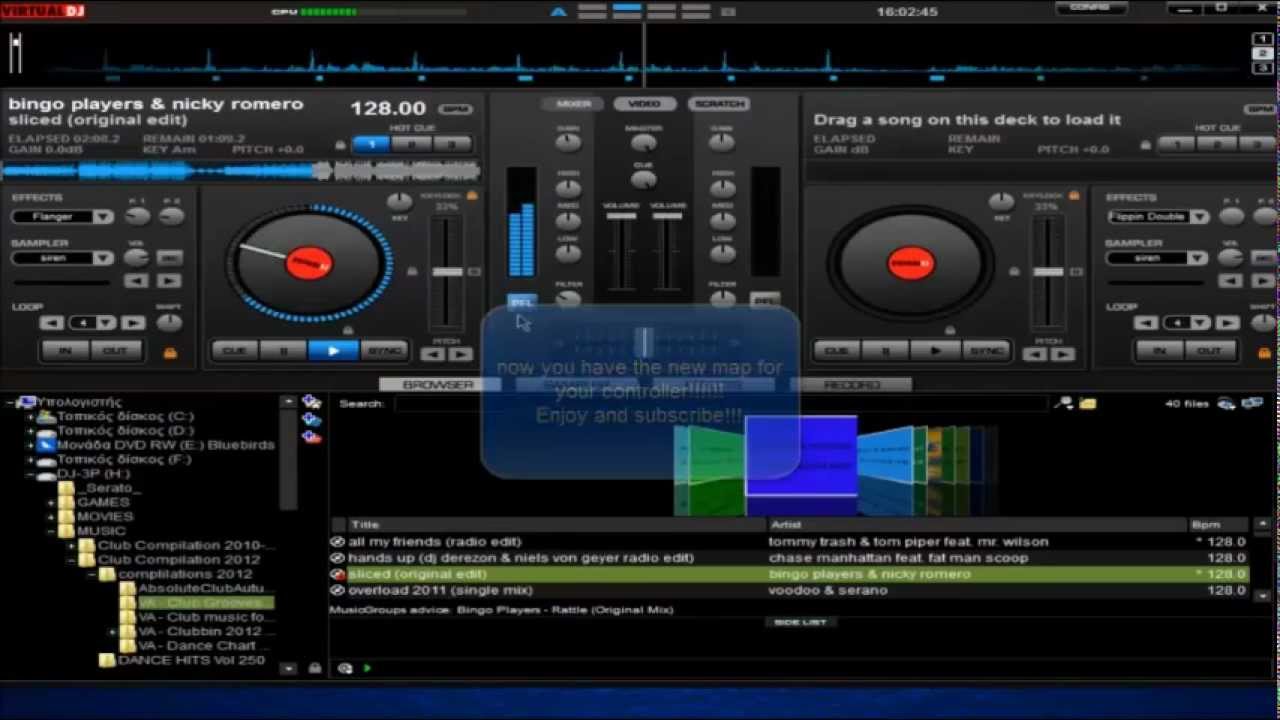Toggle the orange keylock on left deck
Image resolution: width=1280 pixels, height=720 pixels.
pos(472,196)
